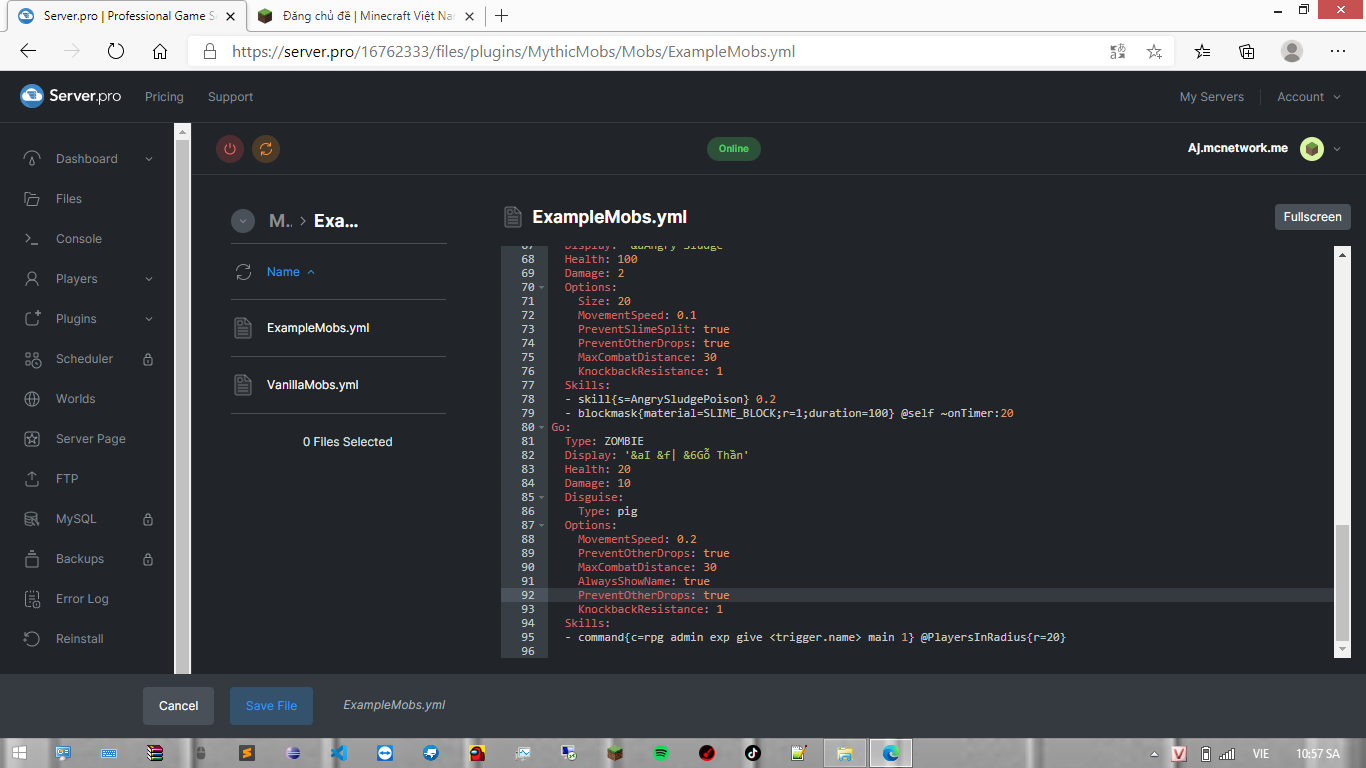Screen dimensions: 1366x768
Task: Expand the Dashboard sidebar menu
Action: [x=149, y=159]
